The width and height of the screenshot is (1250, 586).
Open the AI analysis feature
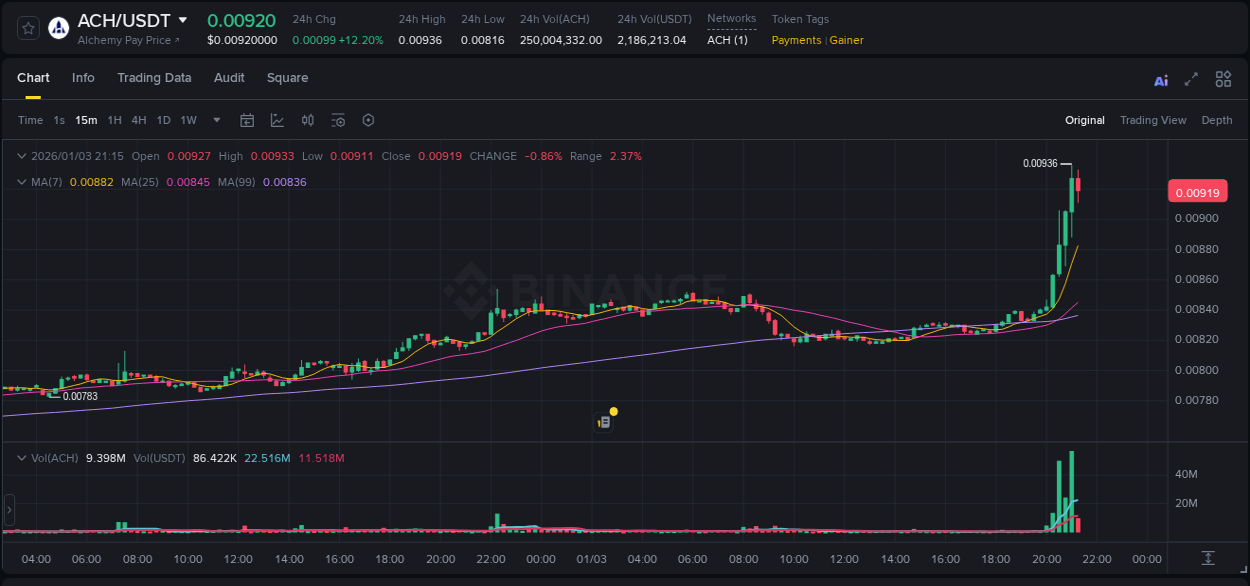pos(1161,79)
